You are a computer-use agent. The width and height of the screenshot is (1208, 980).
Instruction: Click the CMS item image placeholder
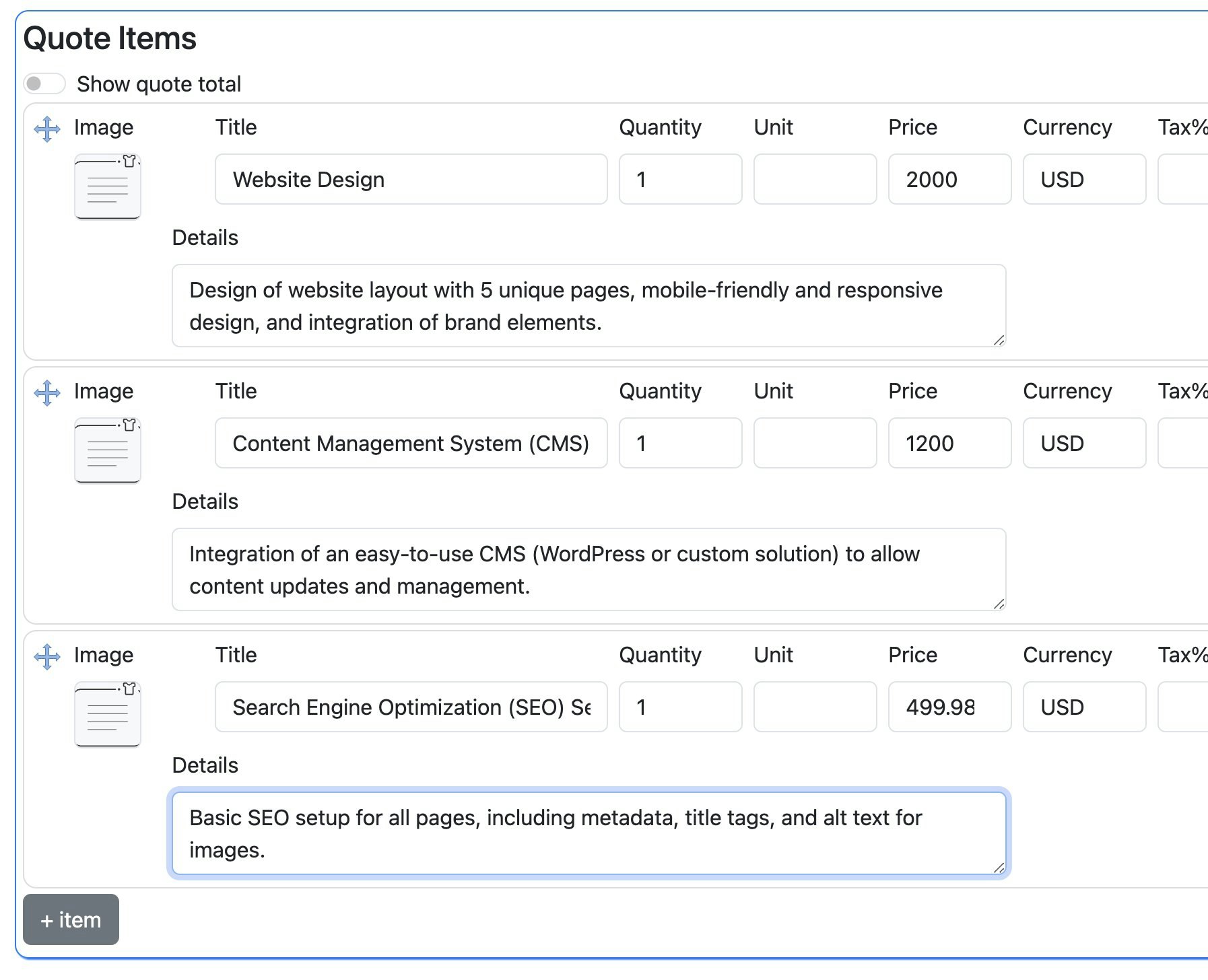[x=108, y=450]
